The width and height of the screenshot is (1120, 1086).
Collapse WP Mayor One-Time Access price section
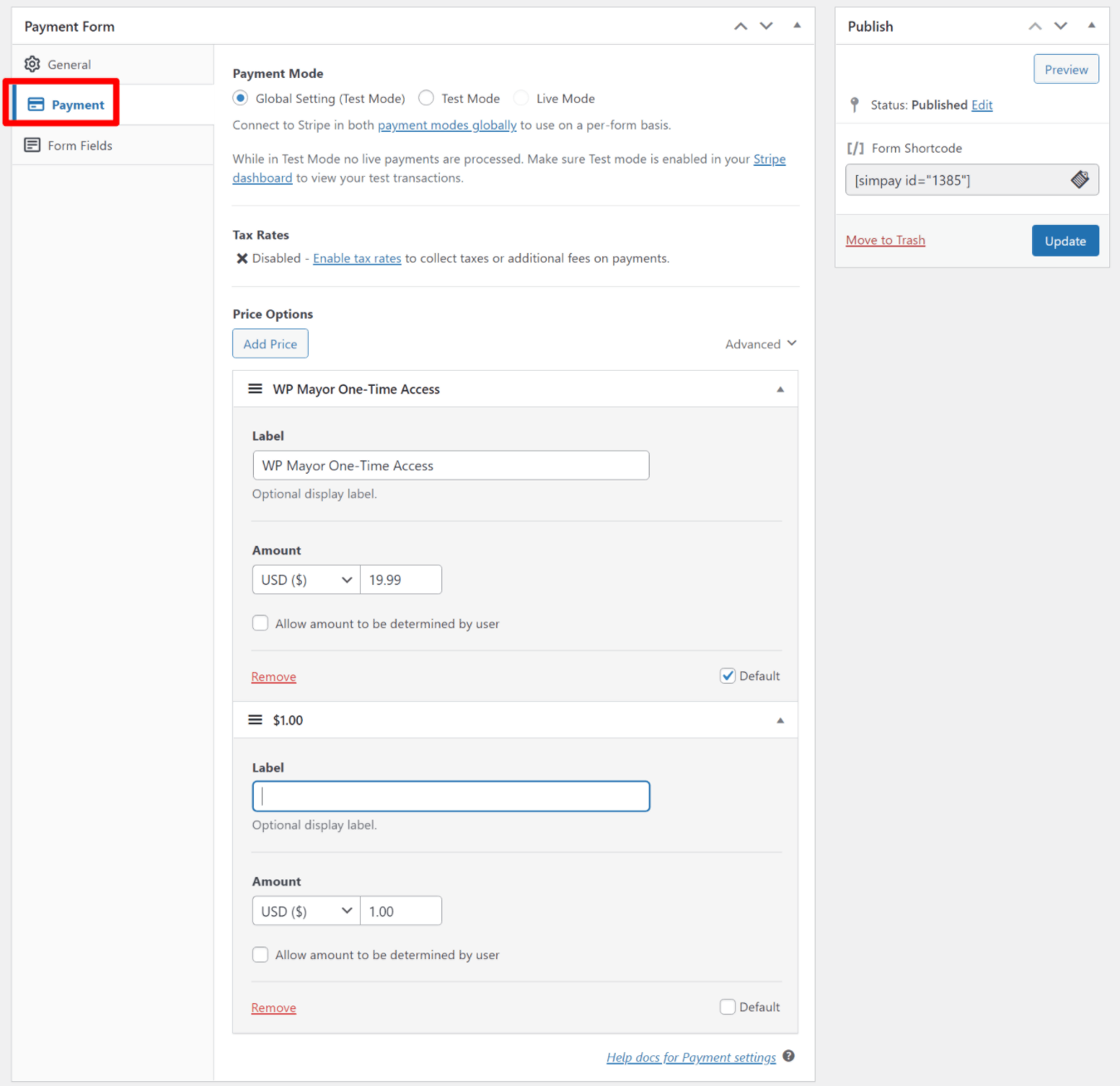pyautogui.click(x=780, y=389)
